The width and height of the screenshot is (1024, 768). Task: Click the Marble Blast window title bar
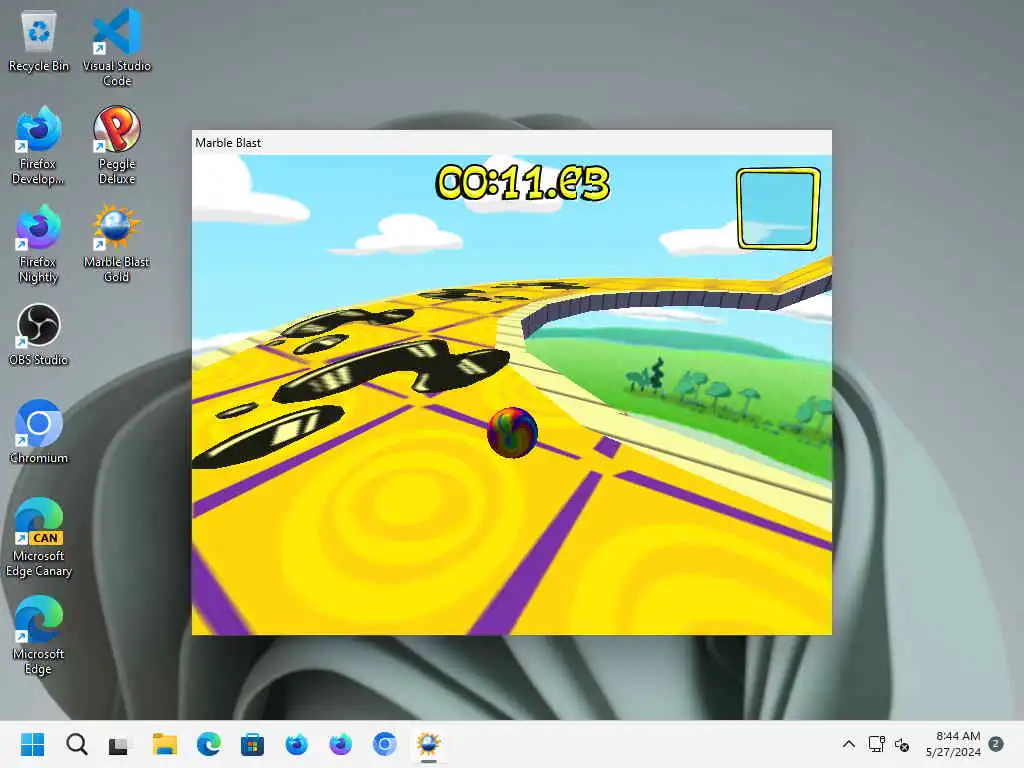pyautogui.click(x=511, y=142)
